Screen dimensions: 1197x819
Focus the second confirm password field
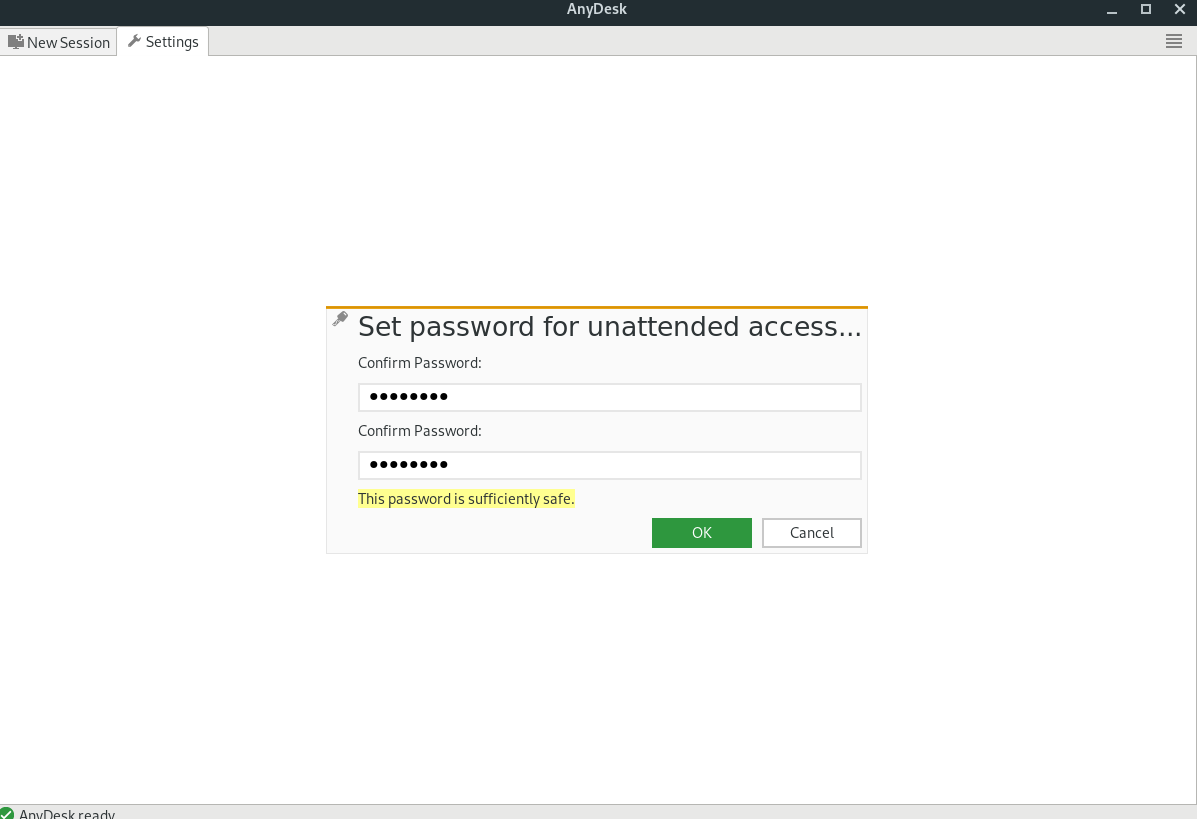pos(610,465)
